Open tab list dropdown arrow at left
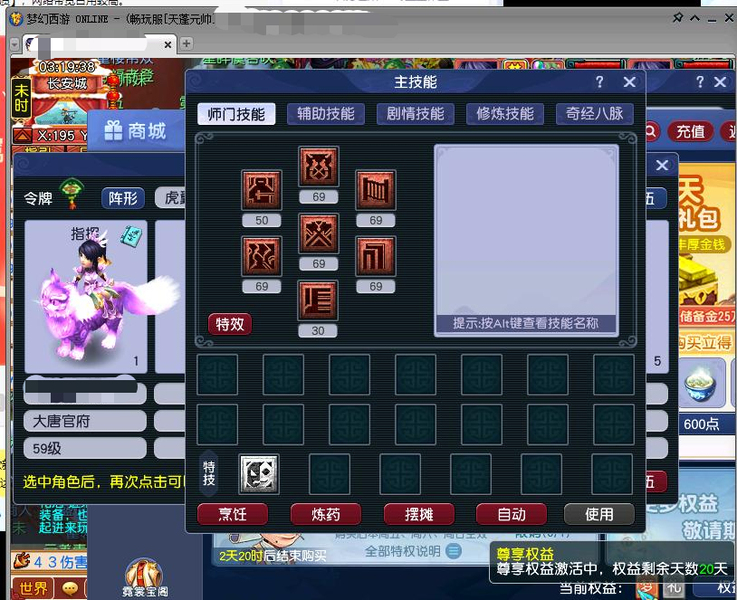The width and height of the screenshot is (737, 600). pyautogui.click(x=15, y=44)
